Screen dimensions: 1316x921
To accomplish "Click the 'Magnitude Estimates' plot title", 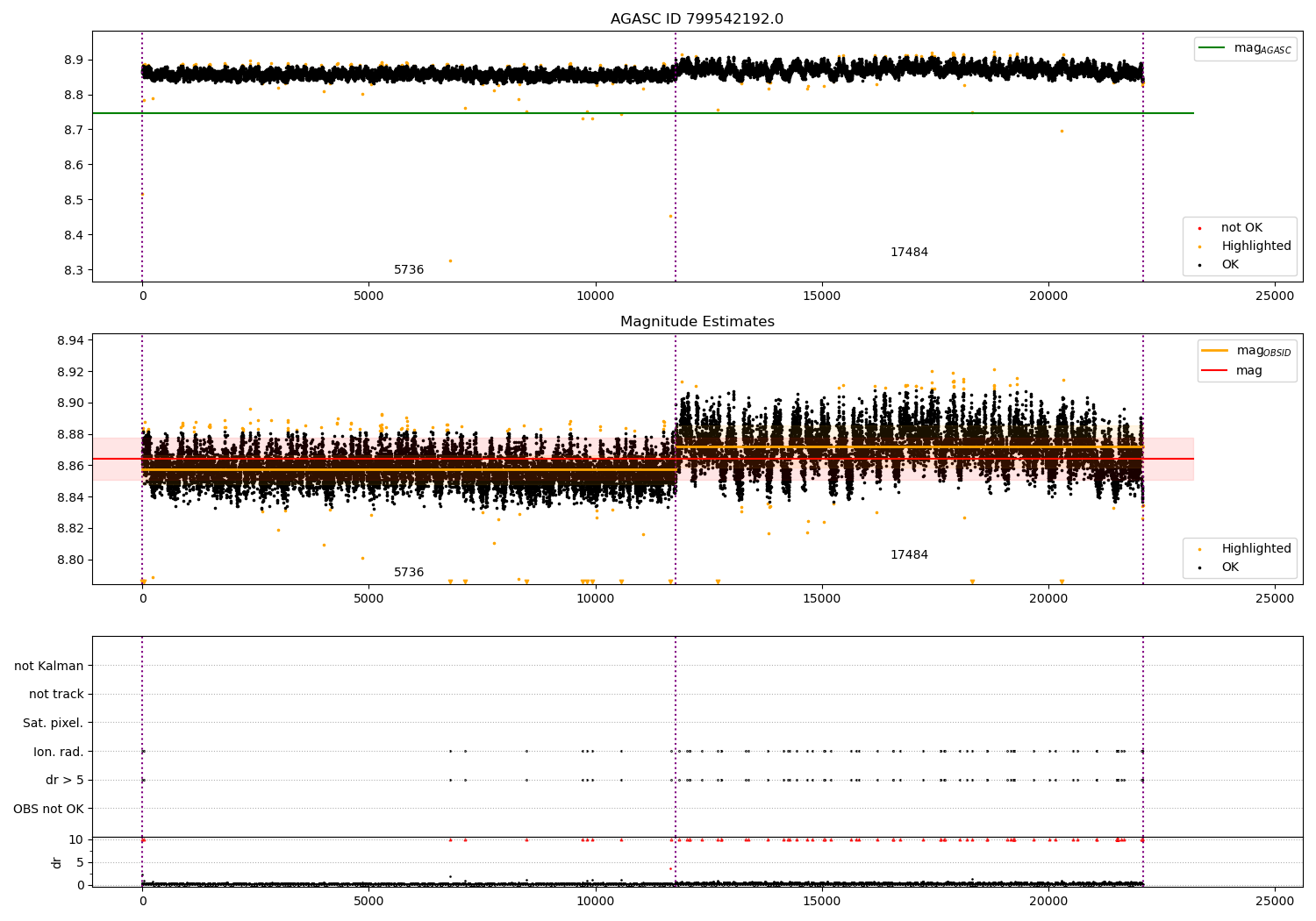I will [x=697, y=322].
